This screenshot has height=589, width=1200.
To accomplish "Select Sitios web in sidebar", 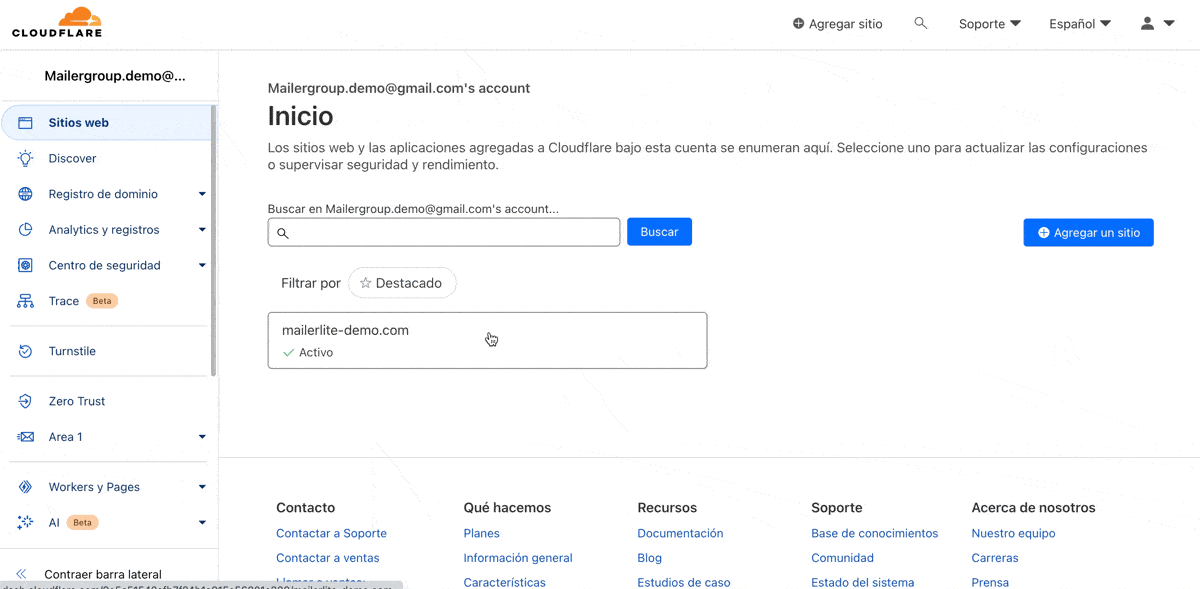I will click(x=107, y=123).
